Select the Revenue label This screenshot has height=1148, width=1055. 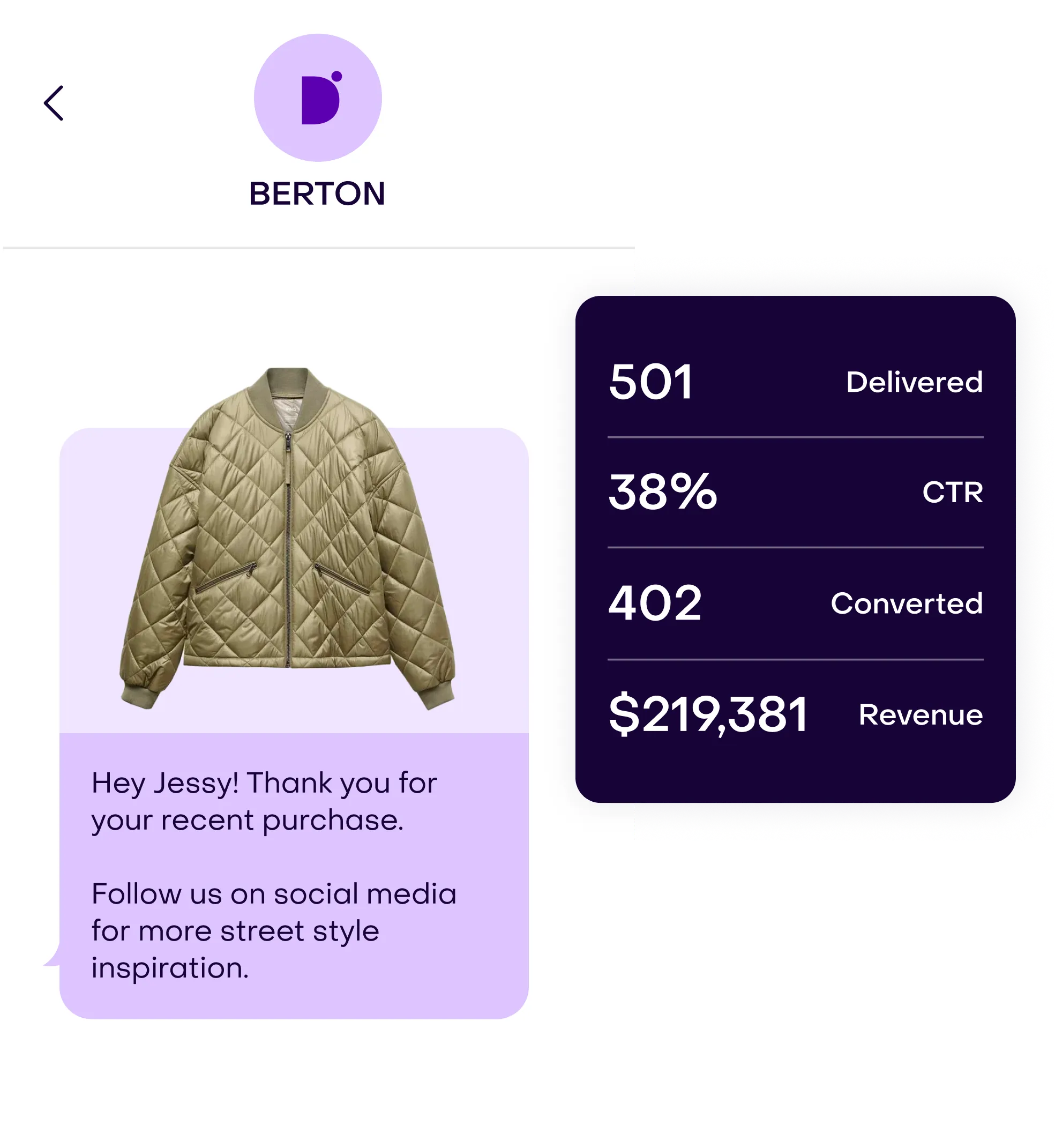coord(921,715)
